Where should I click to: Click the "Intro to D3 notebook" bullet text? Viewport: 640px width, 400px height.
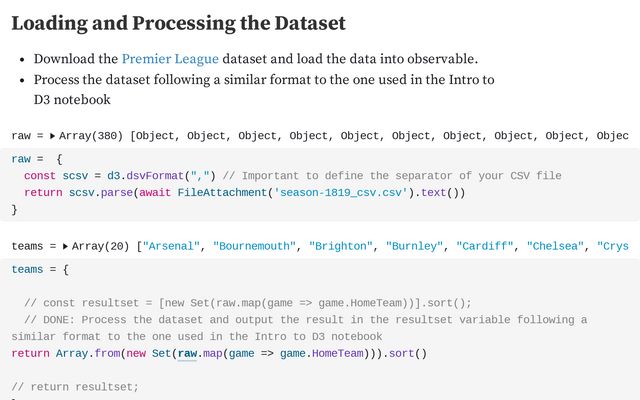(x=264, y=89)
